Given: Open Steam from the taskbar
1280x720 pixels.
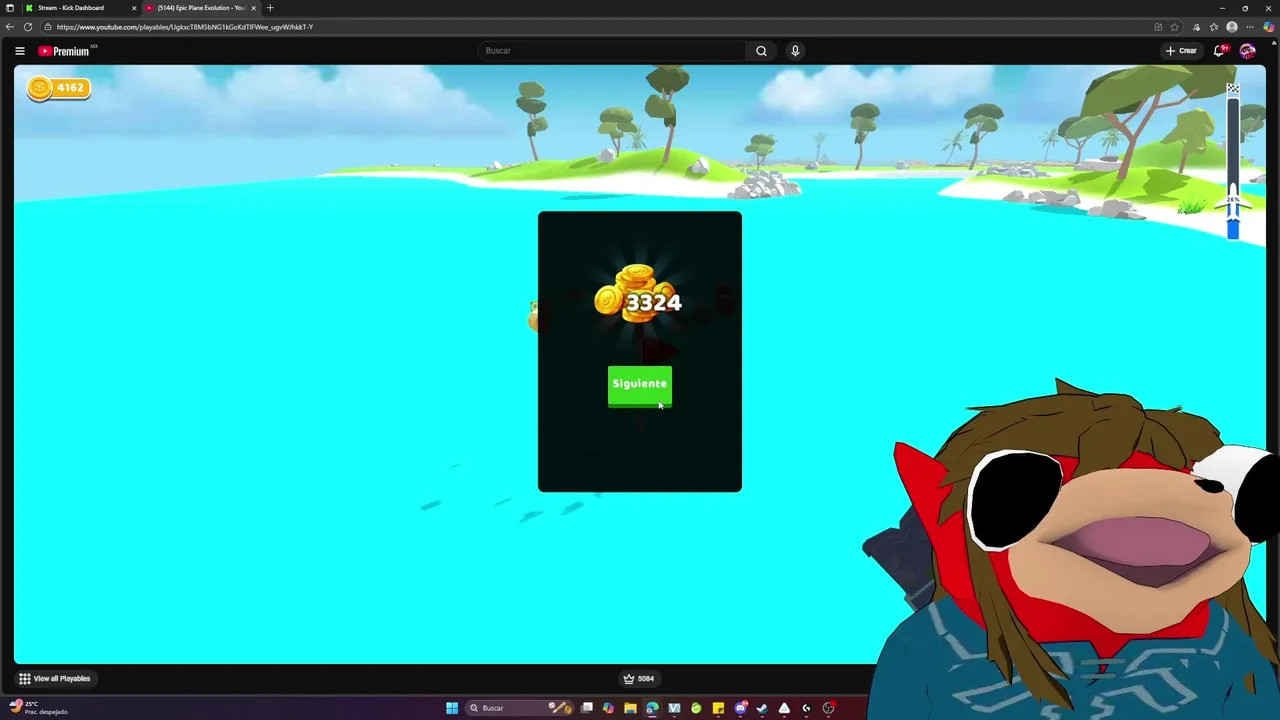Looking at the screenshot, I should [762, 708].
